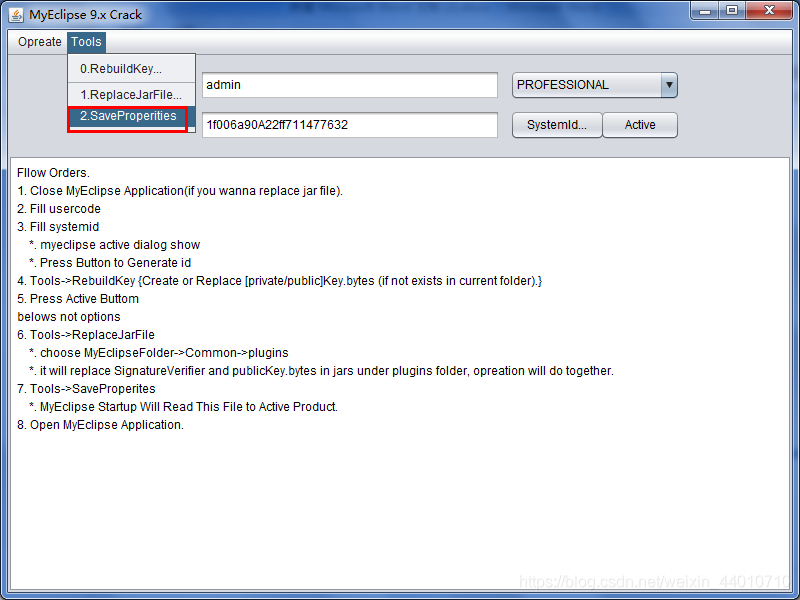Focus the system id field 1f006a90A22ff711477632
800x600 pixels.
[349, 125]
